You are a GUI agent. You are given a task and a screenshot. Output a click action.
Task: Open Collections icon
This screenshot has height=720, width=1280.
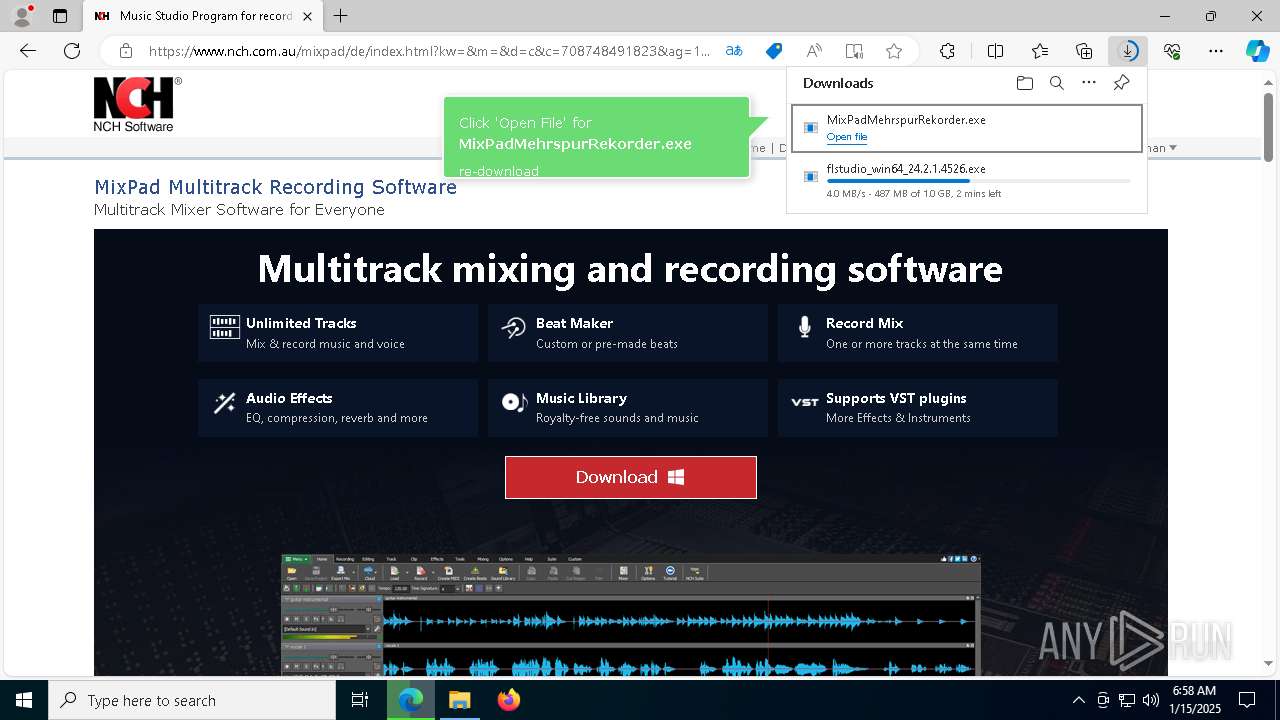coord(1084,51)
